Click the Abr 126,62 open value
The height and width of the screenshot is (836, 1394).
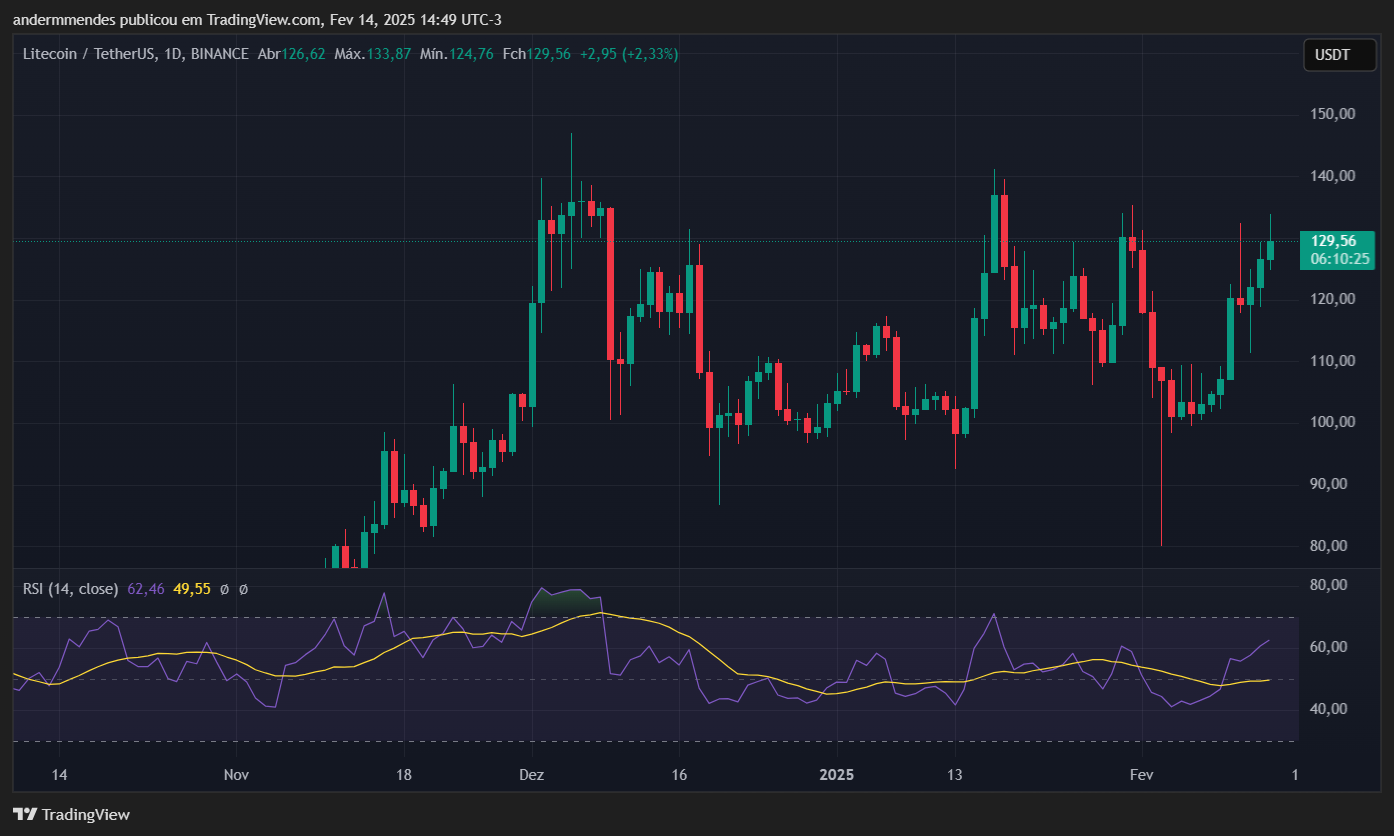tap(292, 54)
